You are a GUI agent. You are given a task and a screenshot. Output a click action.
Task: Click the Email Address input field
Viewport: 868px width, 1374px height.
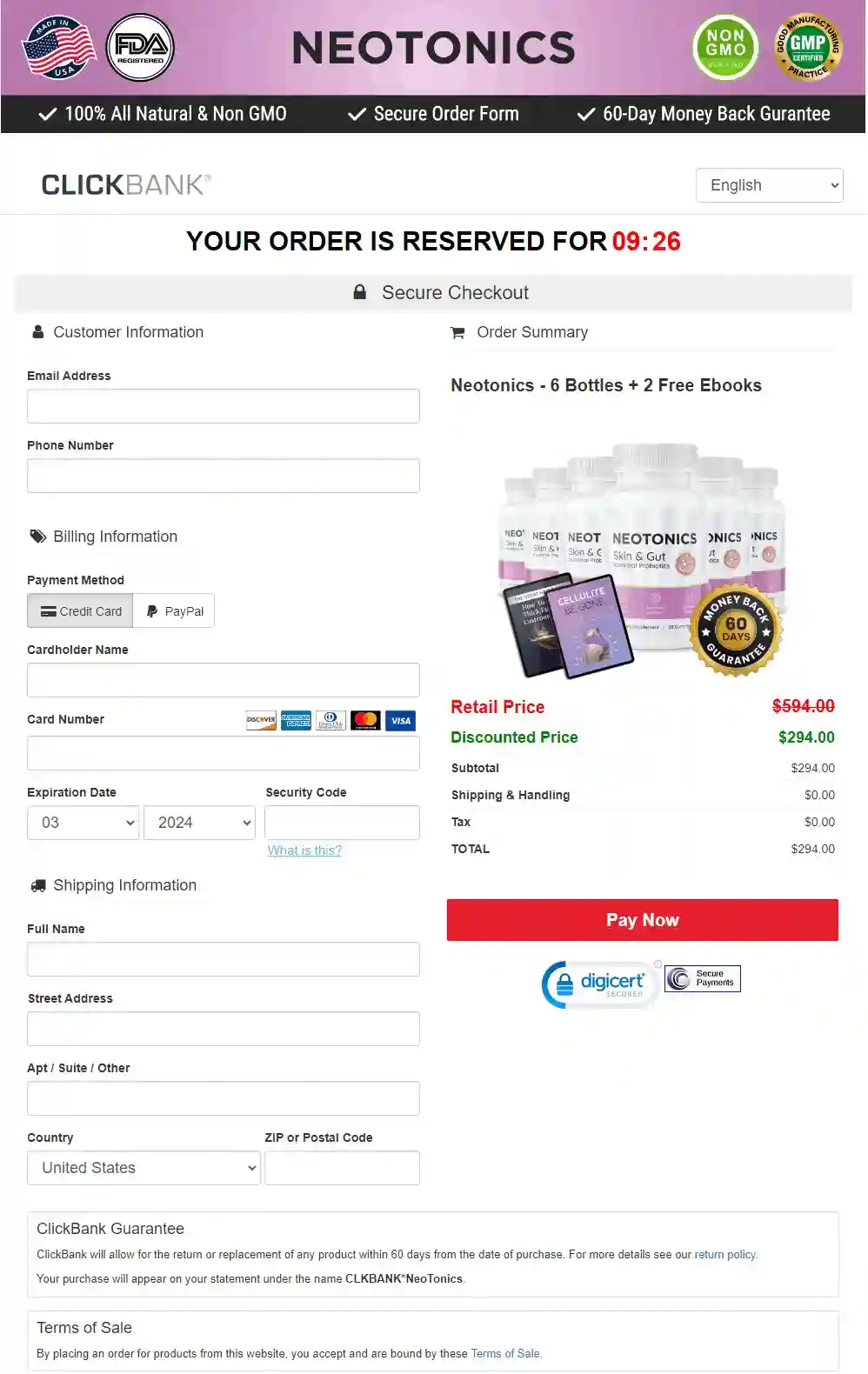point(224,406)
